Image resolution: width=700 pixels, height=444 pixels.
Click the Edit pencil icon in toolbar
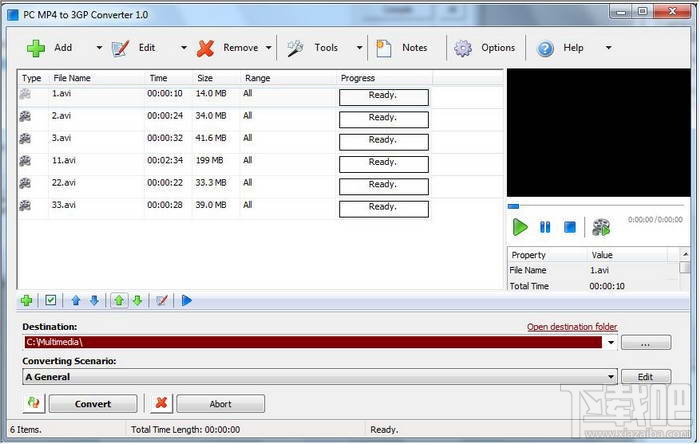120,48
